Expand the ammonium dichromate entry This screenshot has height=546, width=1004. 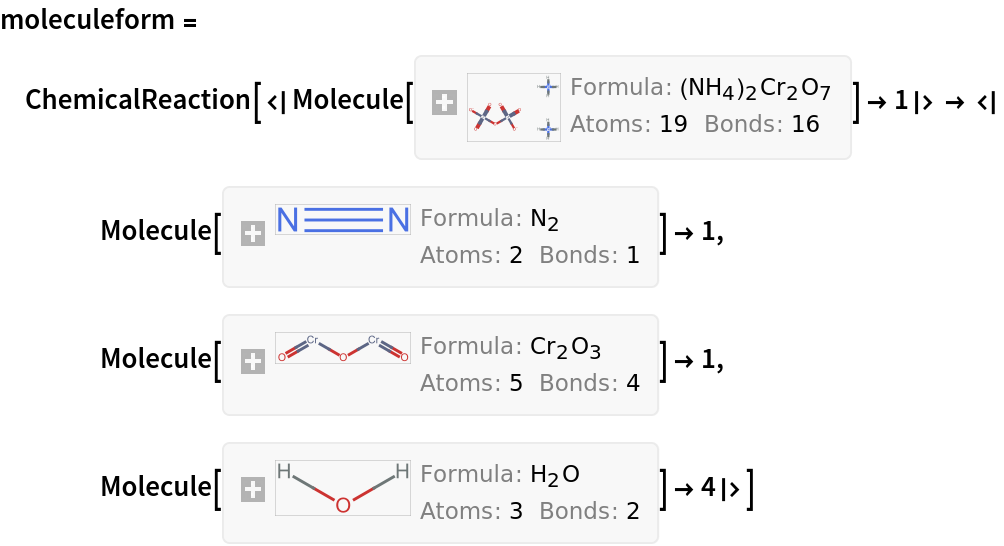(444, 102)
